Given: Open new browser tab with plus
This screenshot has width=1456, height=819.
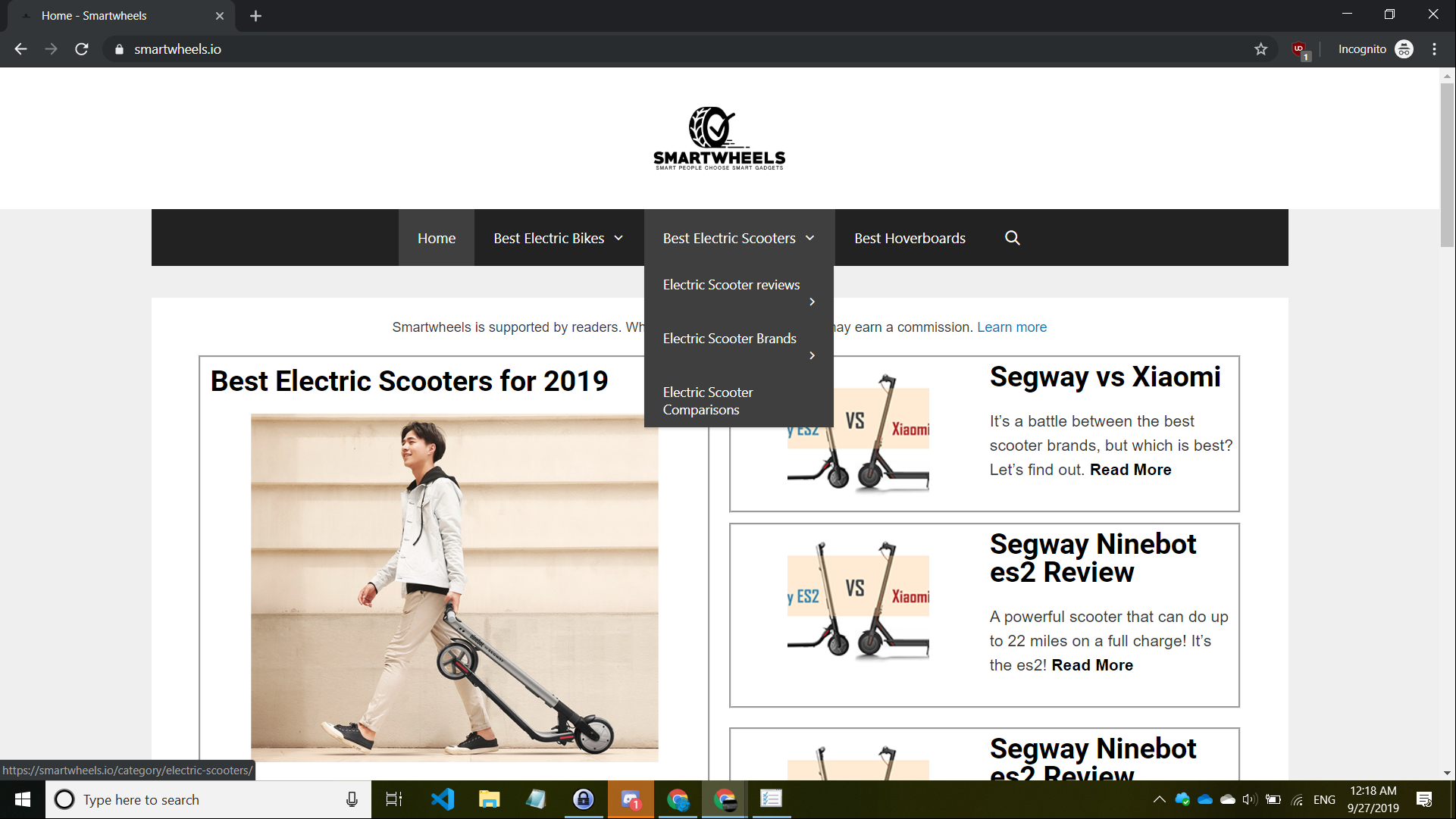Looking at the screenshot, I should pos(255,16).
